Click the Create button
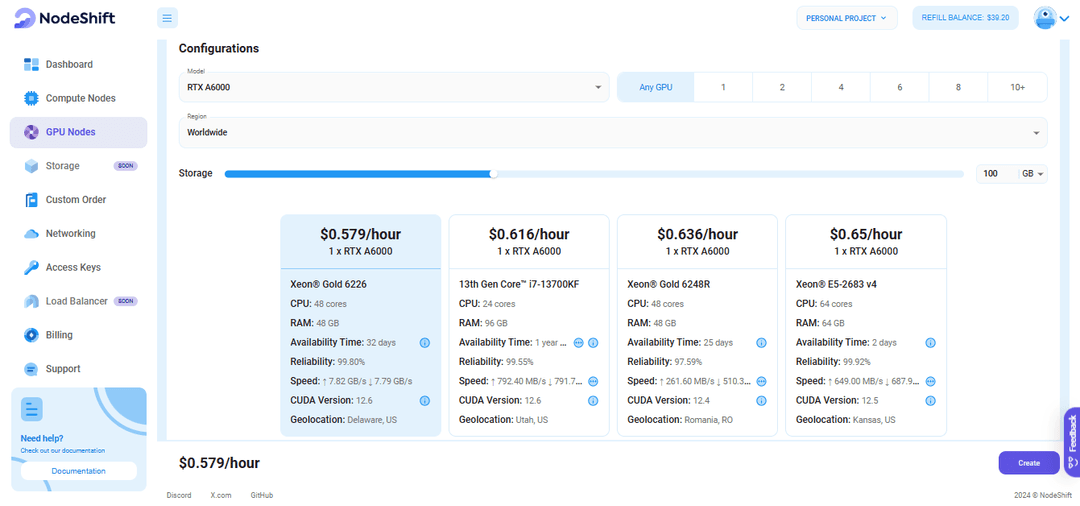Image resolution: width=1080 pixels, height=506 pixels. tap(1029, 463)
